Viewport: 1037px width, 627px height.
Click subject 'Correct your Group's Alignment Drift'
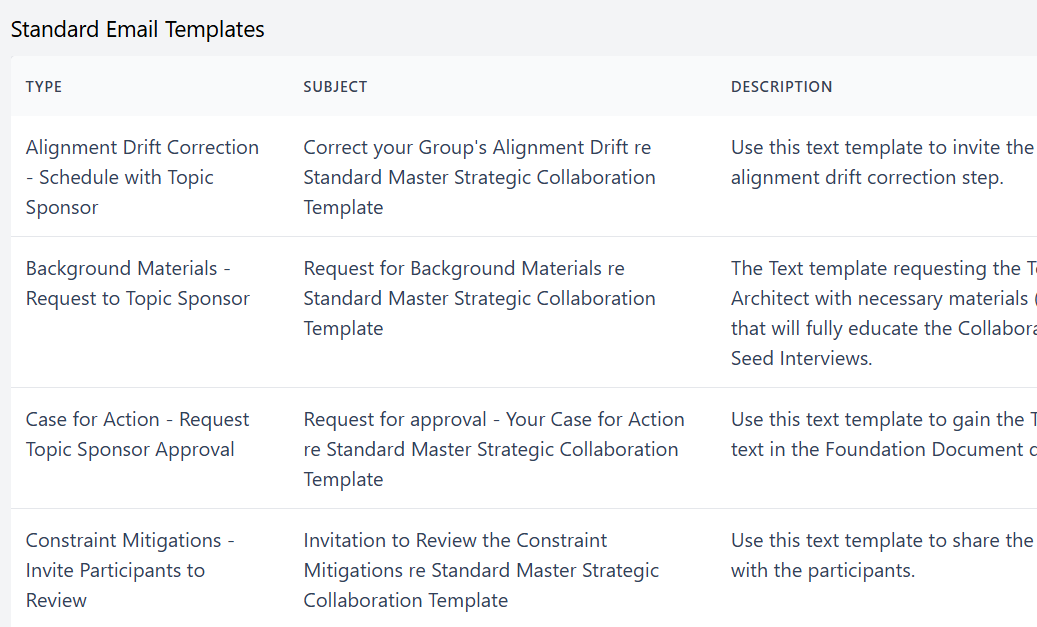tap(479, 177)
